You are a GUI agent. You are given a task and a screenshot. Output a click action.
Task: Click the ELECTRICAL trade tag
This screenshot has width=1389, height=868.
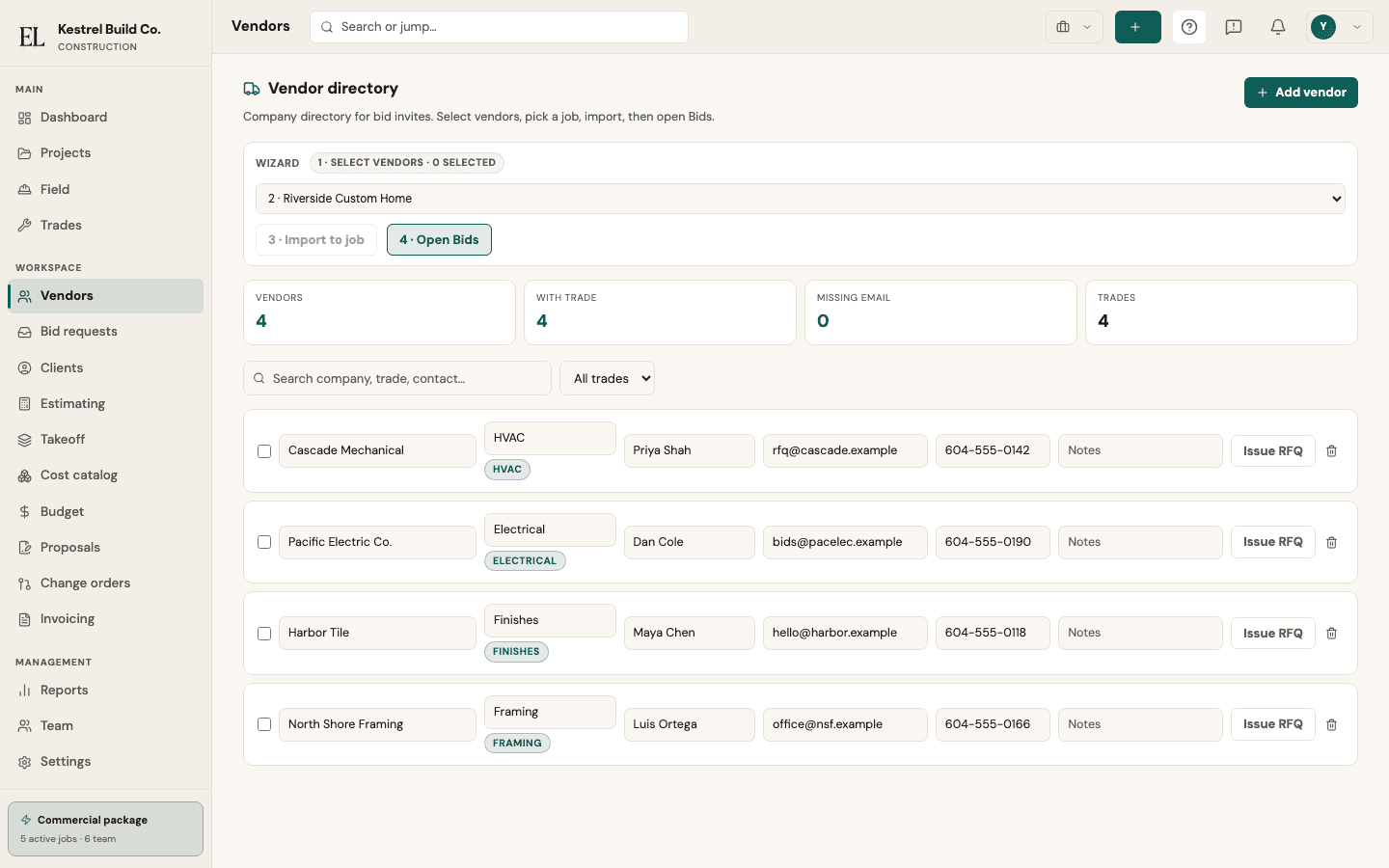[525, 560]
